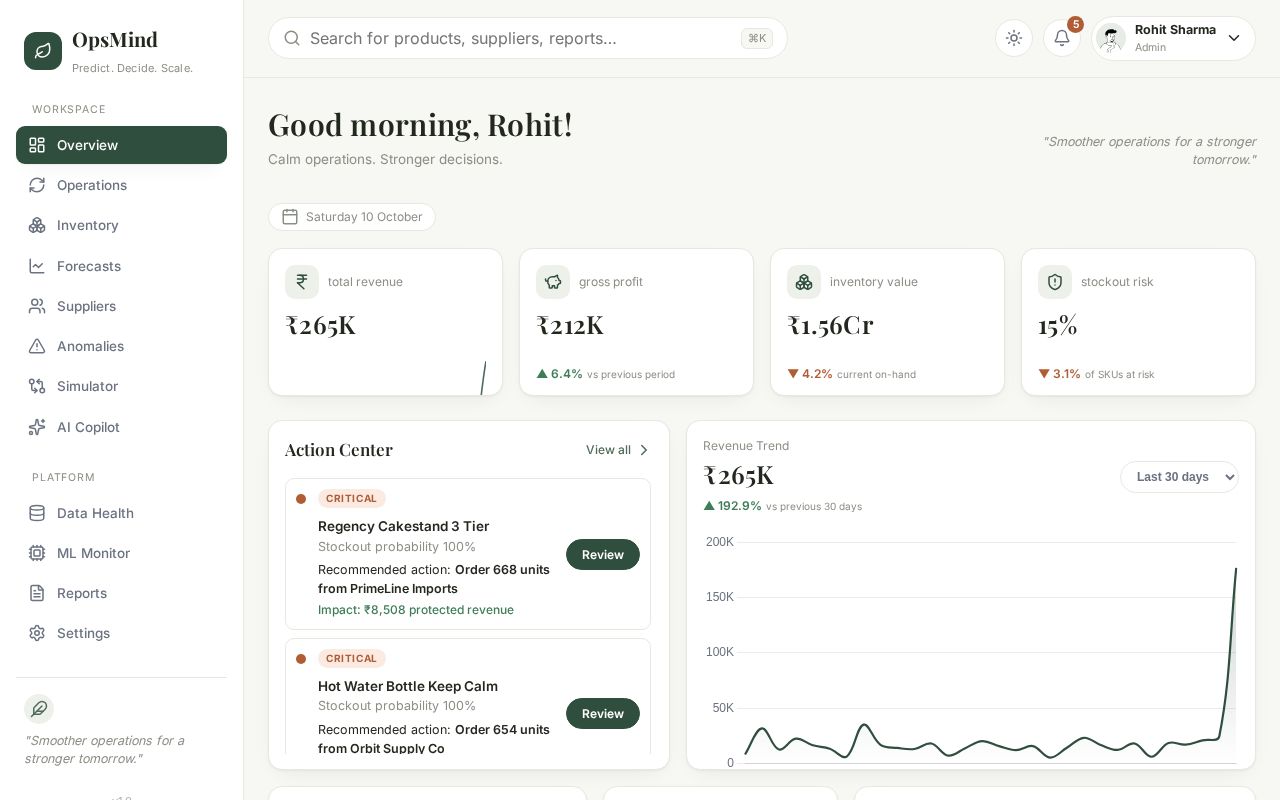1280x800 pixels.
Task: Open AI Copilot from sidebar
Action: tap(121, 427)
